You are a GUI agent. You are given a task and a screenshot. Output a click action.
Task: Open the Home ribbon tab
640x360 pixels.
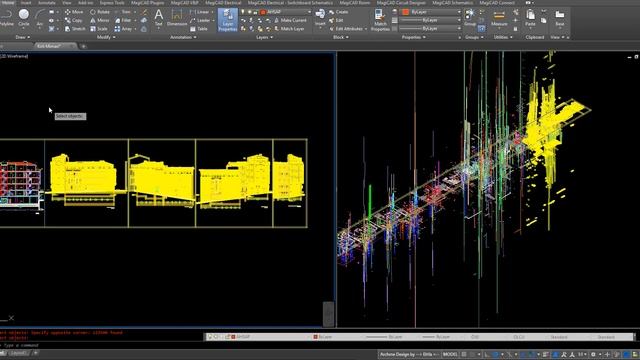pos(8,2)
